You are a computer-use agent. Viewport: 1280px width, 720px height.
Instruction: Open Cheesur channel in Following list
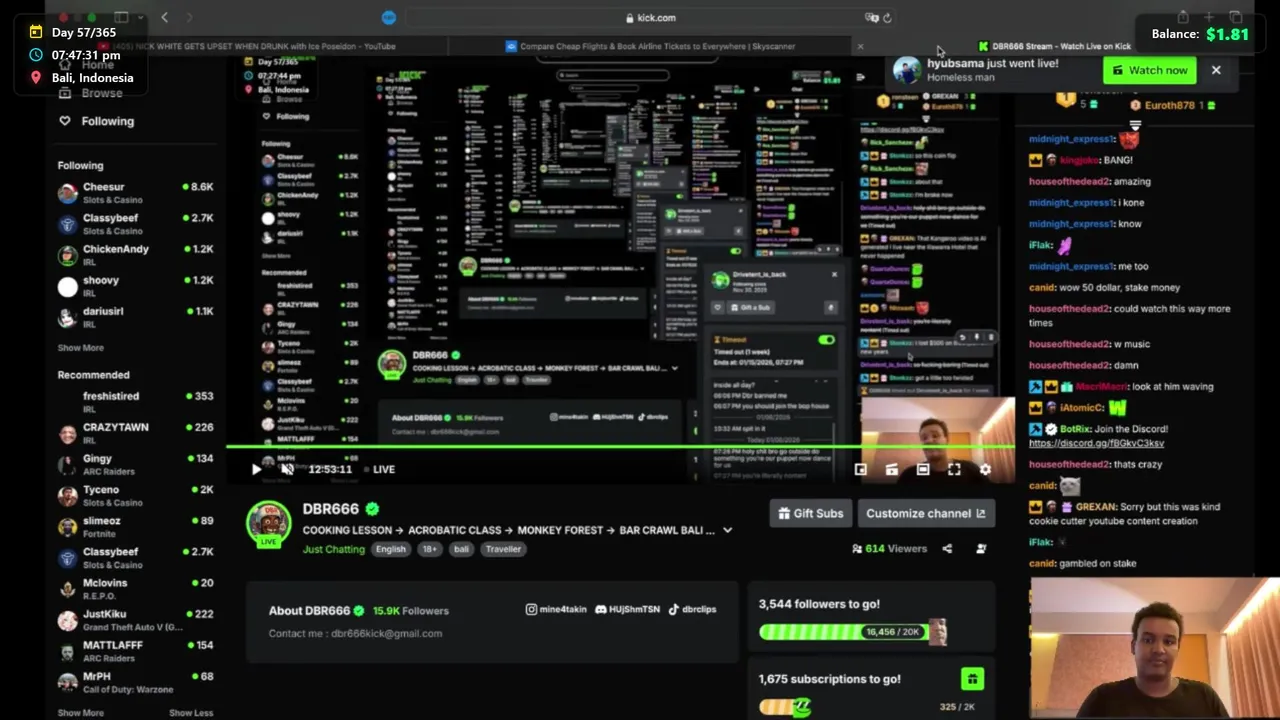coord(135,193)
